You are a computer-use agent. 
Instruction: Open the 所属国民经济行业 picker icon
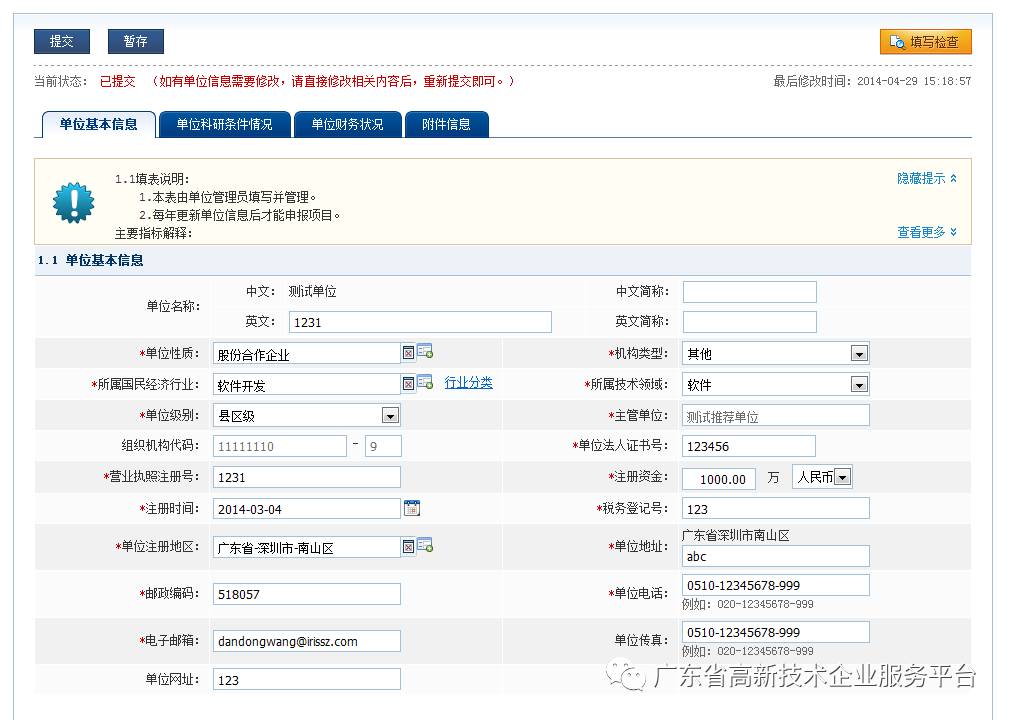[x=425, y=382]
